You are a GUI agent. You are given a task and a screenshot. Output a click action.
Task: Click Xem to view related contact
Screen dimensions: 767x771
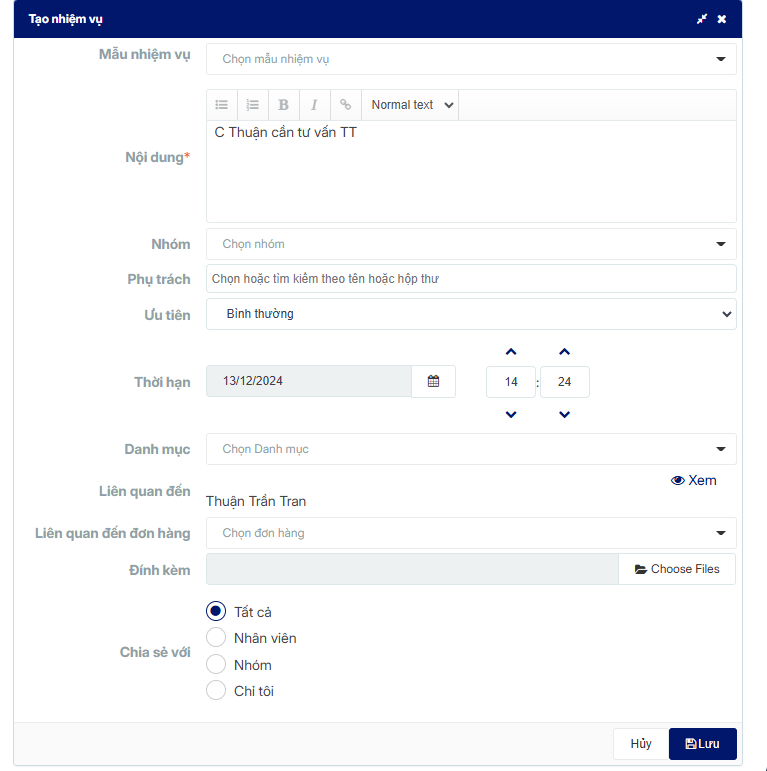point(693,480)
